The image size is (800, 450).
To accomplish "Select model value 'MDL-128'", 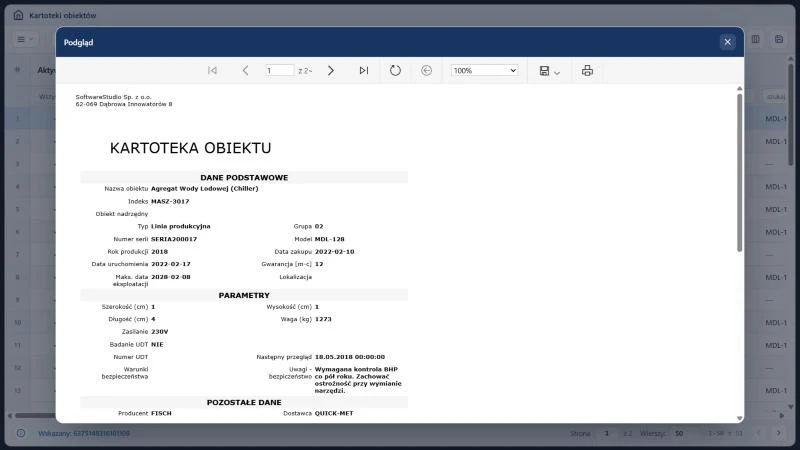I will (x=330, y=239).
